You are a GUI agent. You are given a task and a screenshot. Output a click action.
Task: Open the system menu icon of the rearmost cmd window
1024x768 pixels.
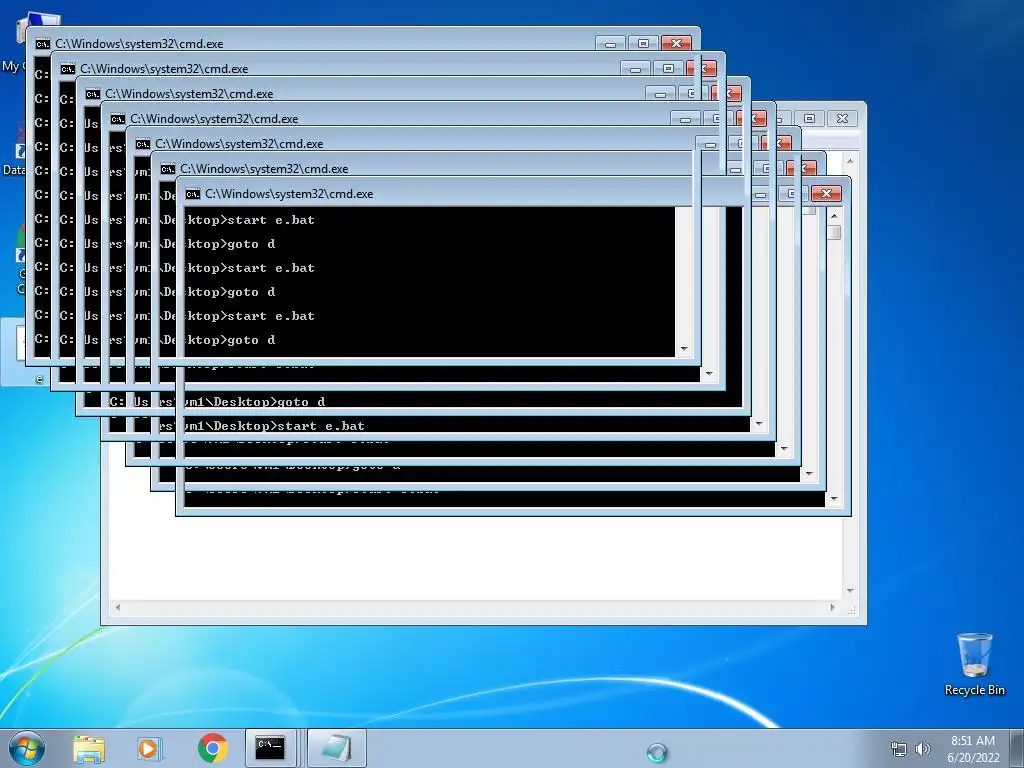pyautogui.click(x=42, y=44)
